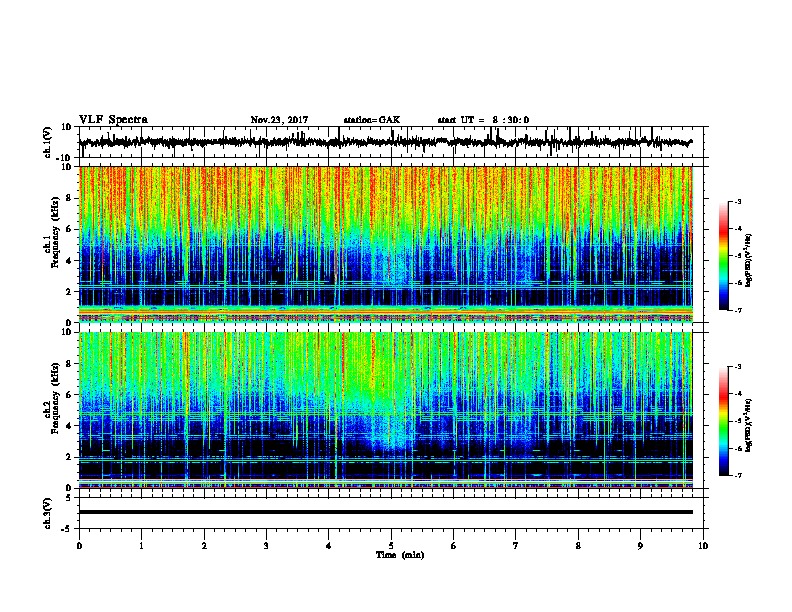Click the ch.1 spectrogram color scale bar
The width and height of the screenshot is (792, 612).
tap(724, 256)
